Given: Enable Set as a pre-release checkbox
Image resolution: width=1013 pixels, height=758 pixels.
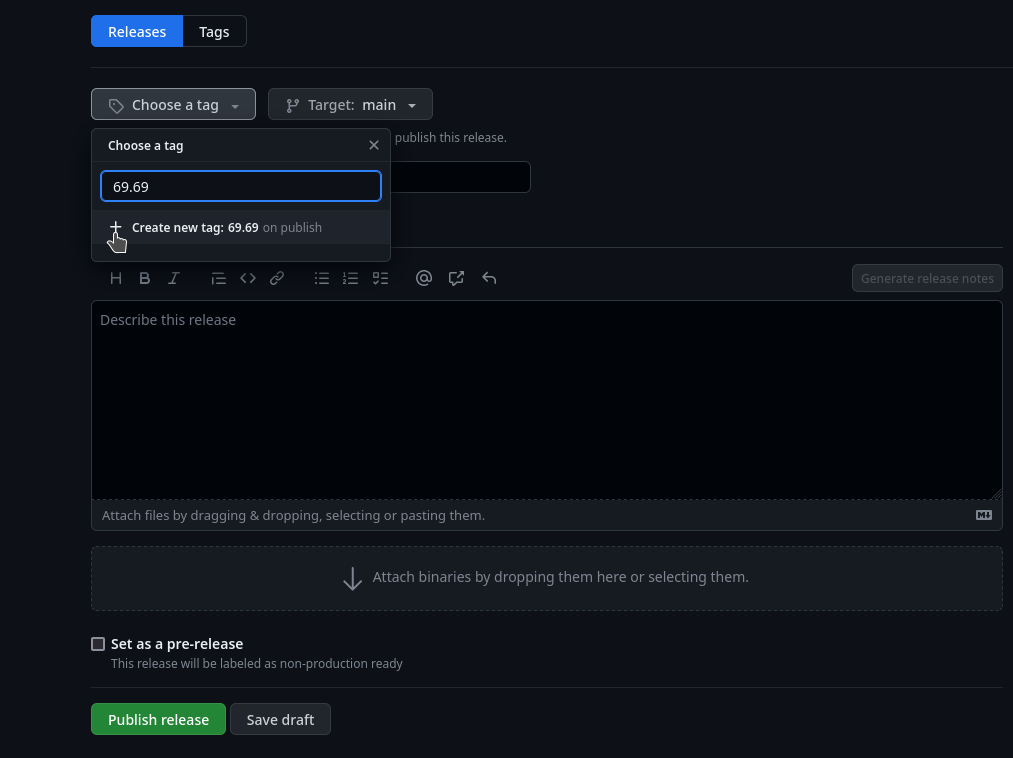Looking at the screenshot, I should pos(98,644).
